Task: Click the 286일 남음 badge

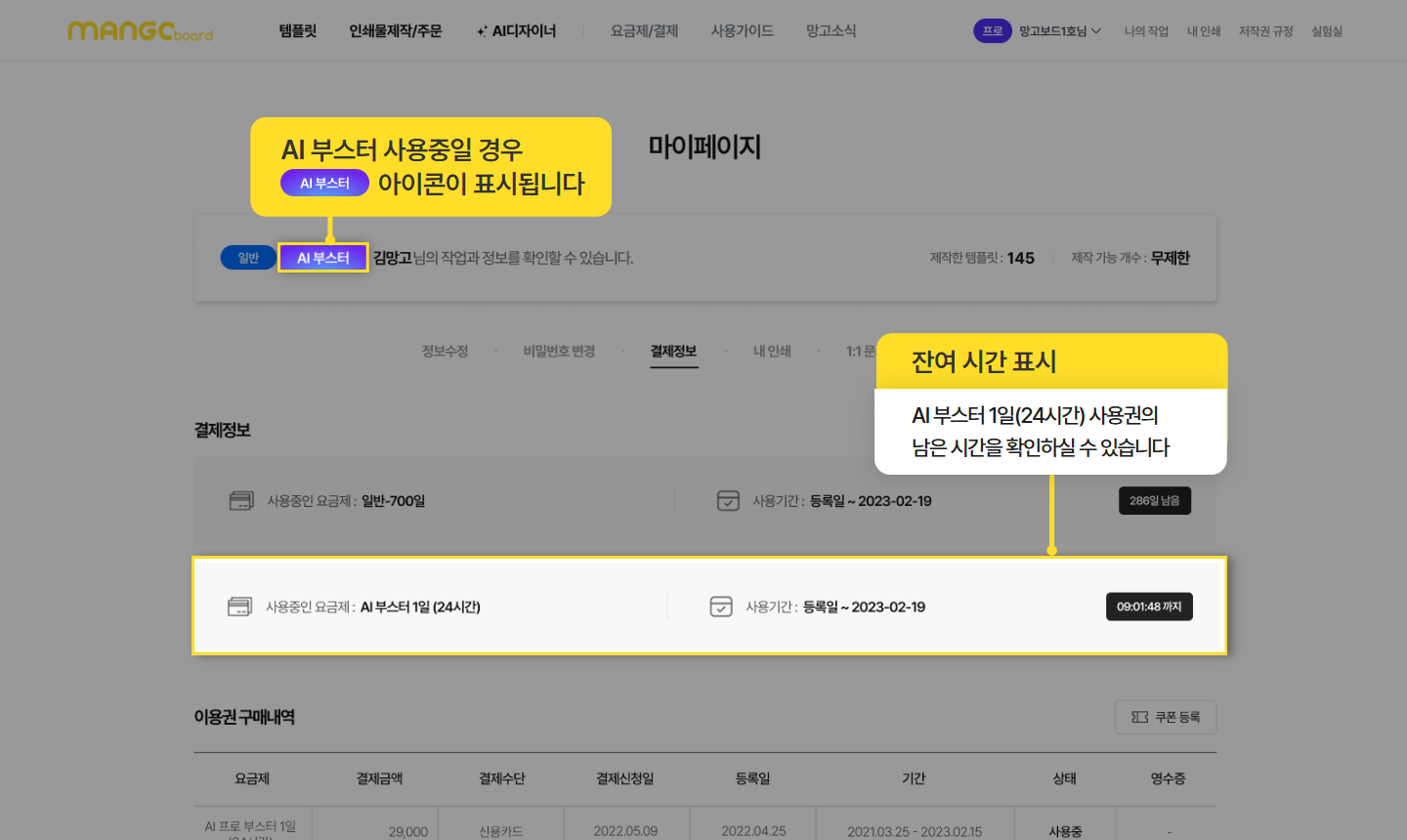Action: click(1155, 501)
